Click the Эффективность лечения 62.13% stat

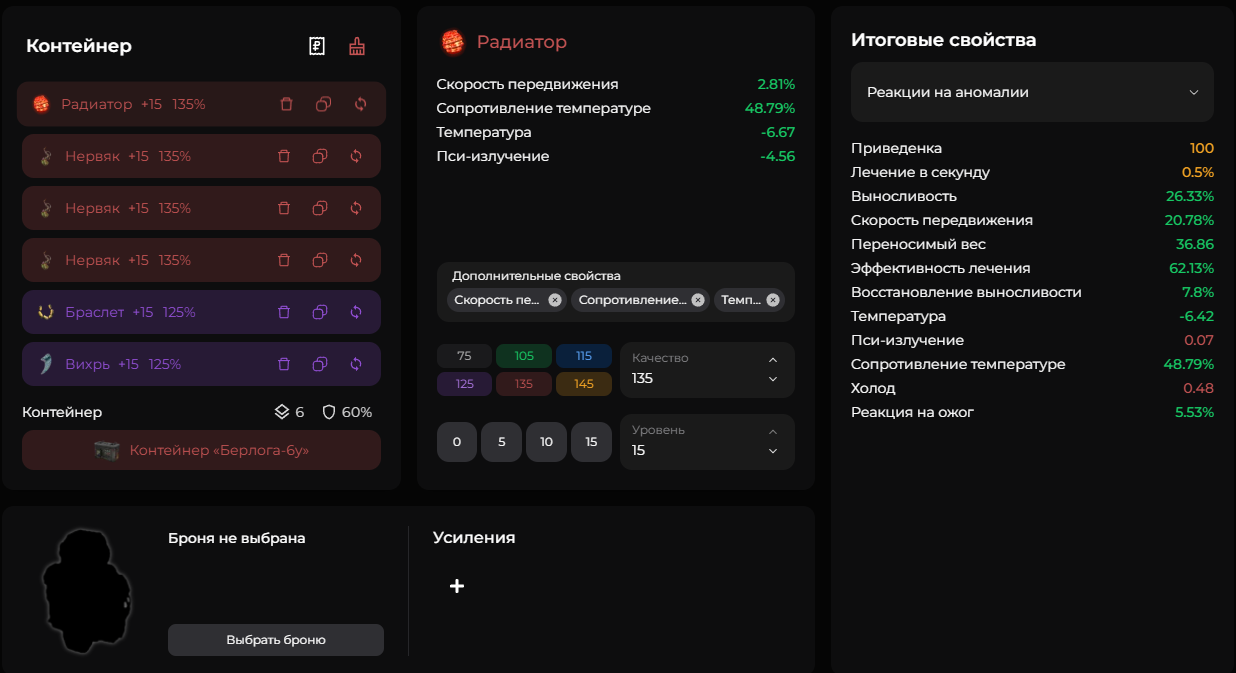click(1032, 268)
